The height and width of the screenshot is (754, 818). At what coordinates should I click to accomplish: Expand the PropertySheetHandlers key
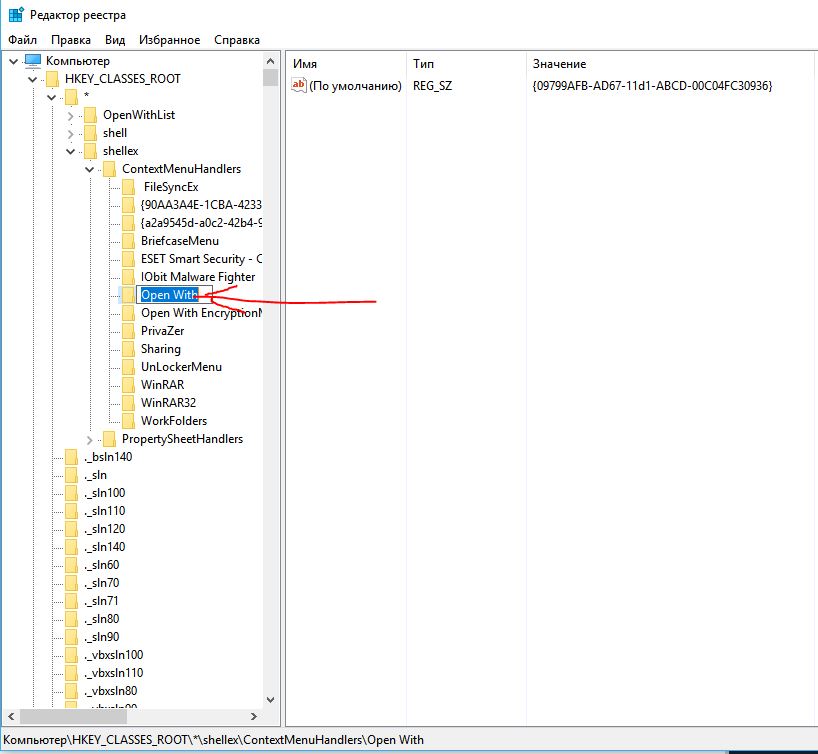pos(89,439)
